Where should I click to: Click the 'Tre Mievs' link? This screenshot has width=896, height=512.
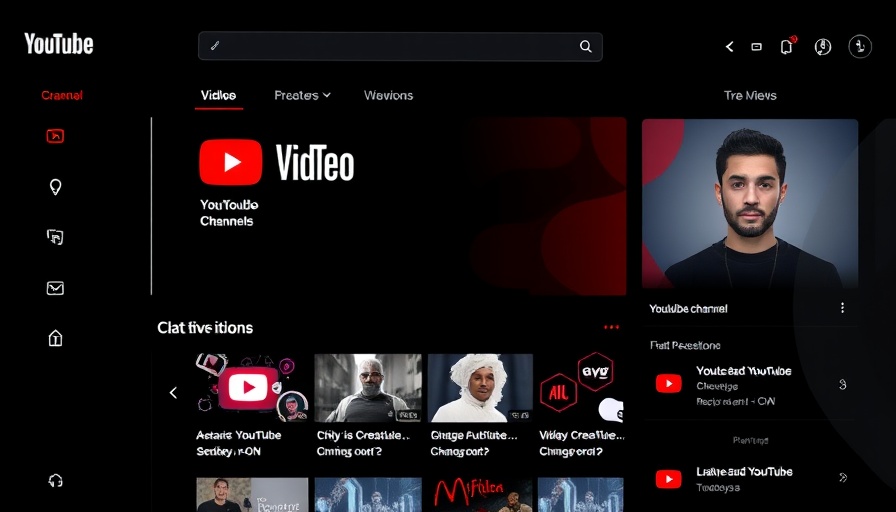coord(750,95)
